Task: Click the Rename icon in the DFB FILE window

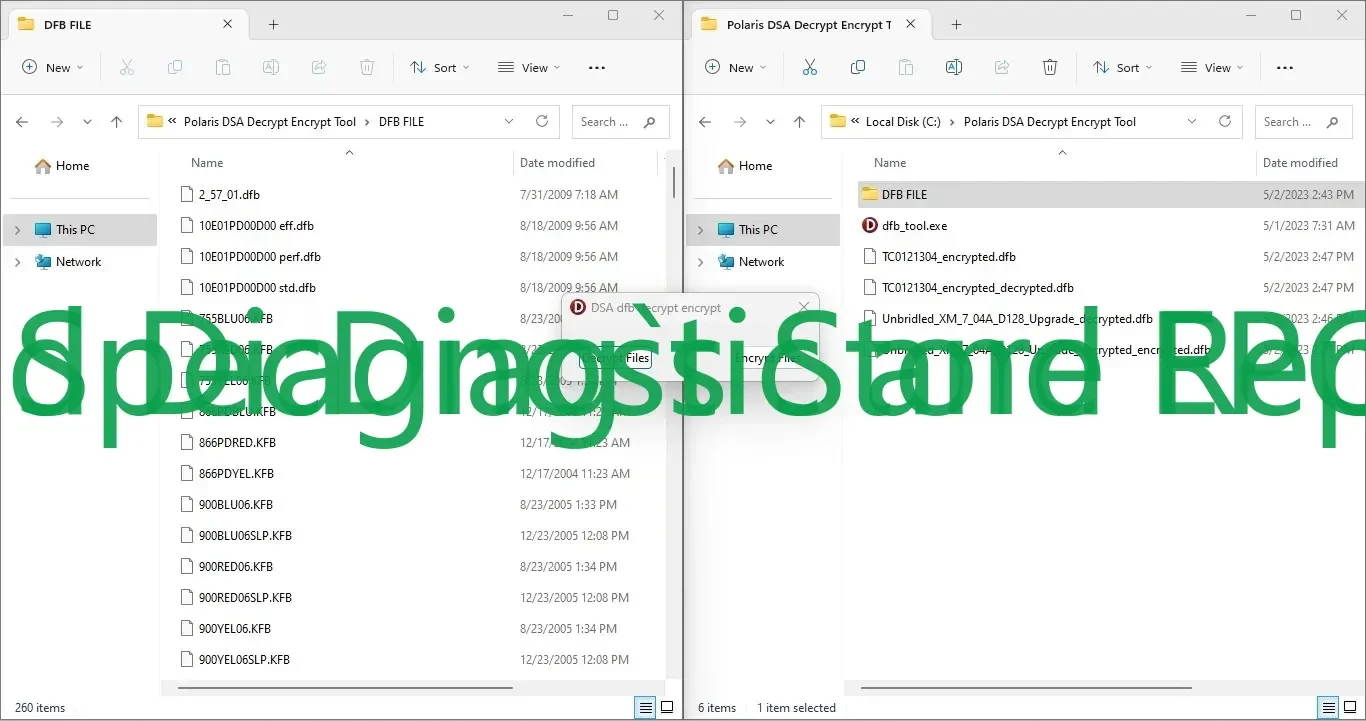Action: pos(271,68)
